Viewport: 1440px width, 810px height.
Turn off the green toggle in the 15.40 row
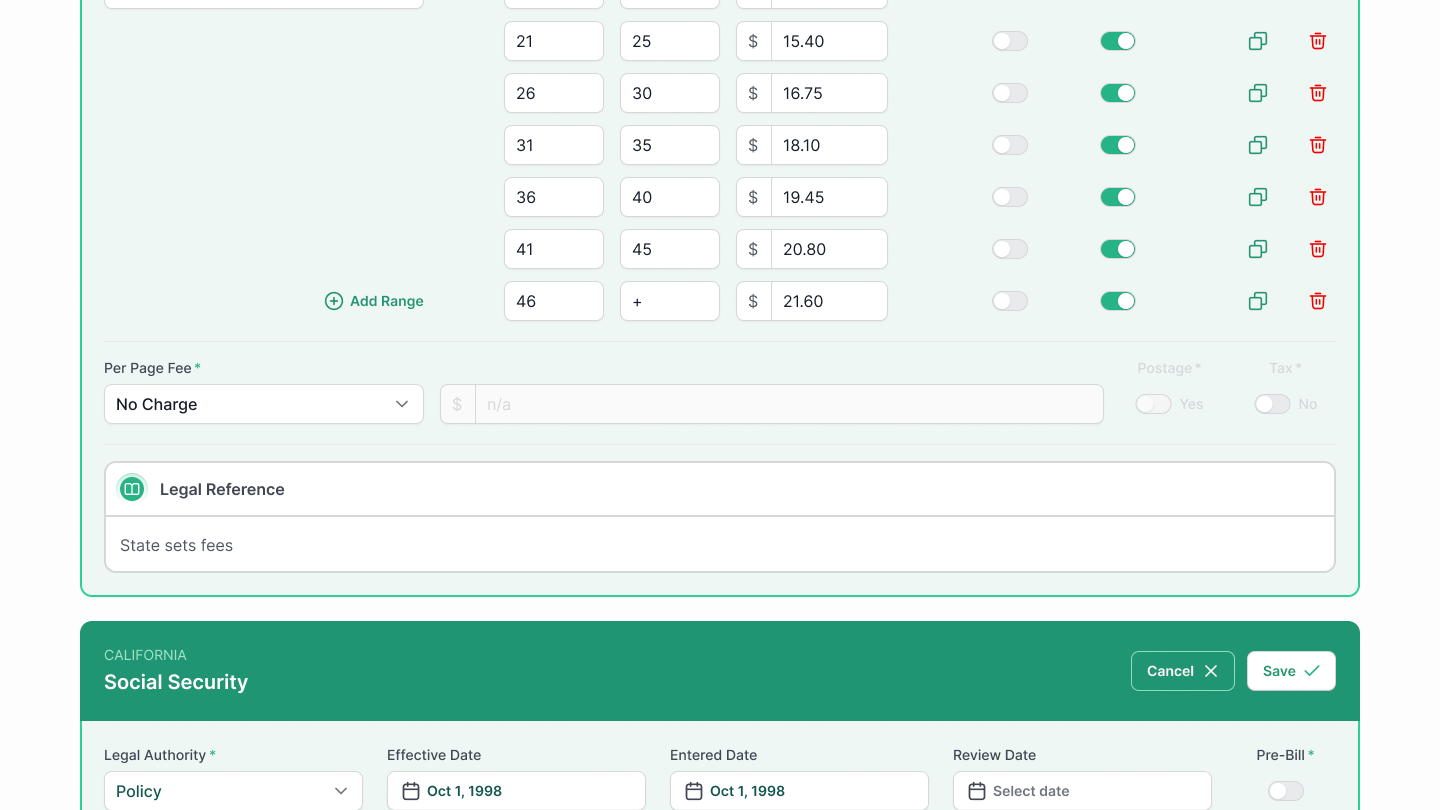1118,41
